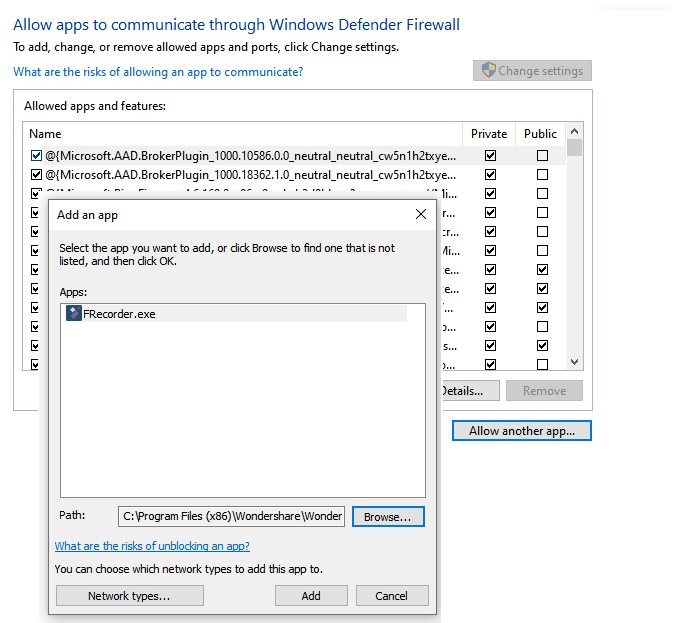Open risks of allowing an app link

coord(158,72)
